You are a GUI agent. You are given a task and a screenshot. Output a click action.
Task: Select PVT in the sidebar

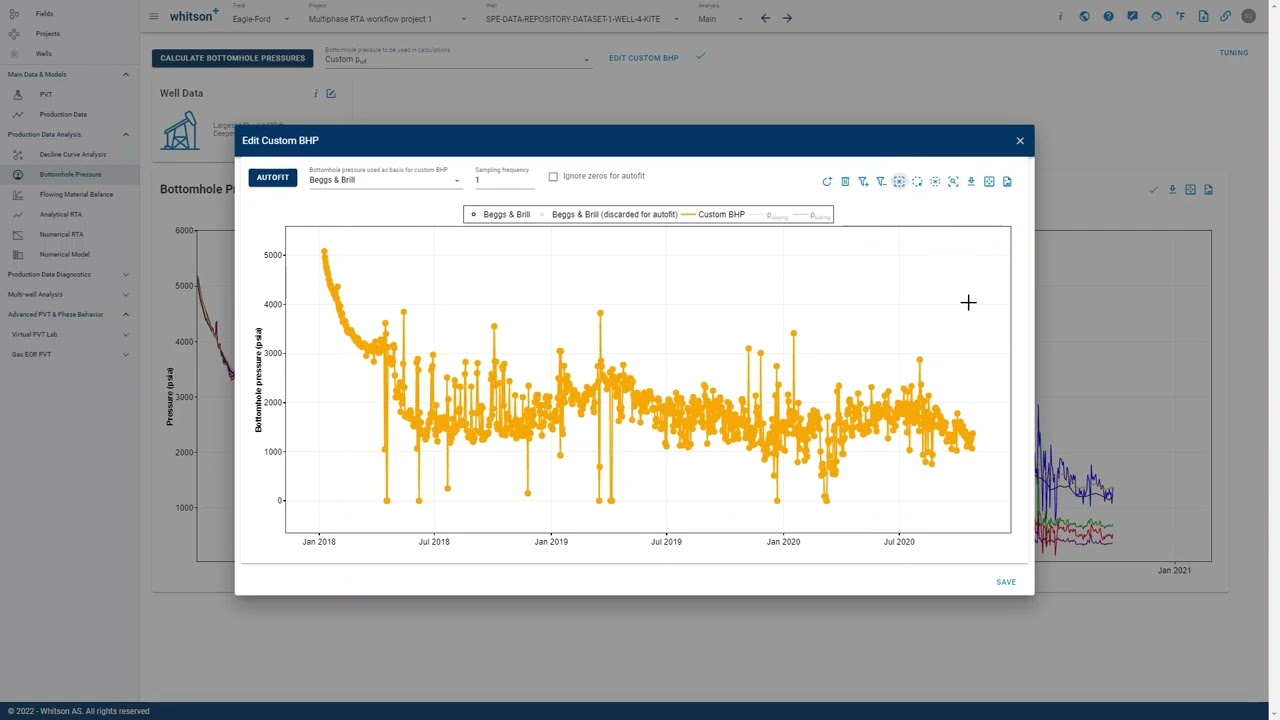tap(46, 94)
